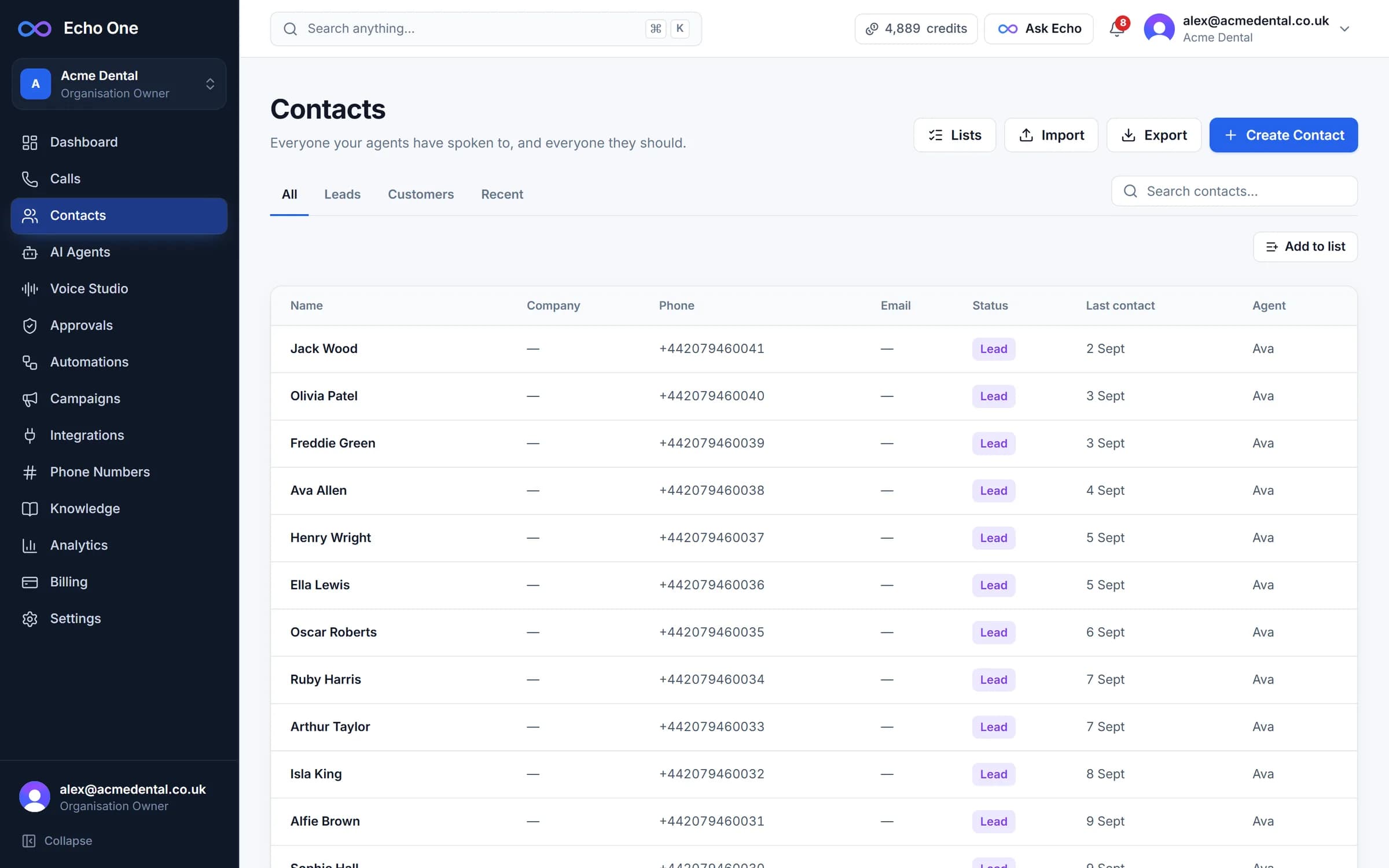The width and height of the screenshot is (1389, 868).
Task: Focus the Search anything field
Action: pos(486,28)
